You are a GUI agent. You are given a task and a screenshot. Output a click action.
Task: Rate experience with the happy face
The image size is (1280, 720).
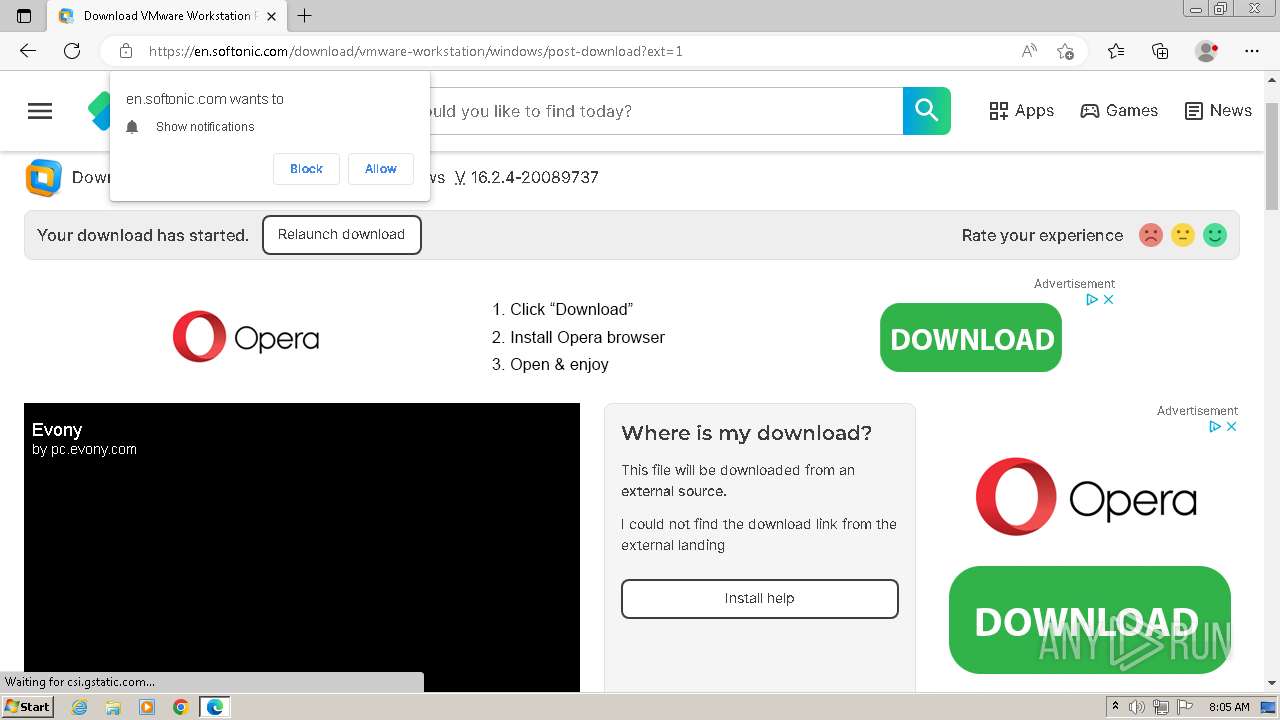pos(1215,235)
